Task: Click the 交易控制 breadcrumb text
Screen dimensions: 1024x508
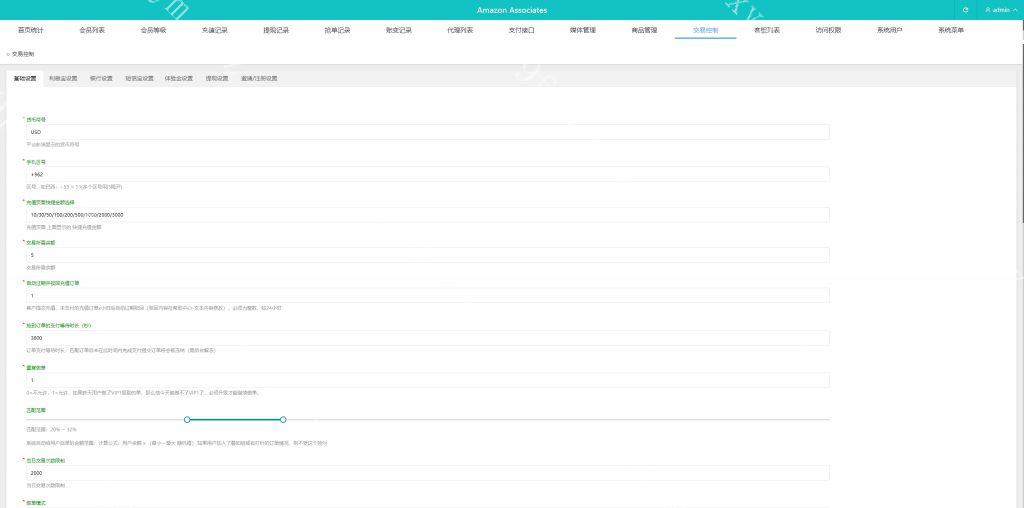Action: point(23,54)
